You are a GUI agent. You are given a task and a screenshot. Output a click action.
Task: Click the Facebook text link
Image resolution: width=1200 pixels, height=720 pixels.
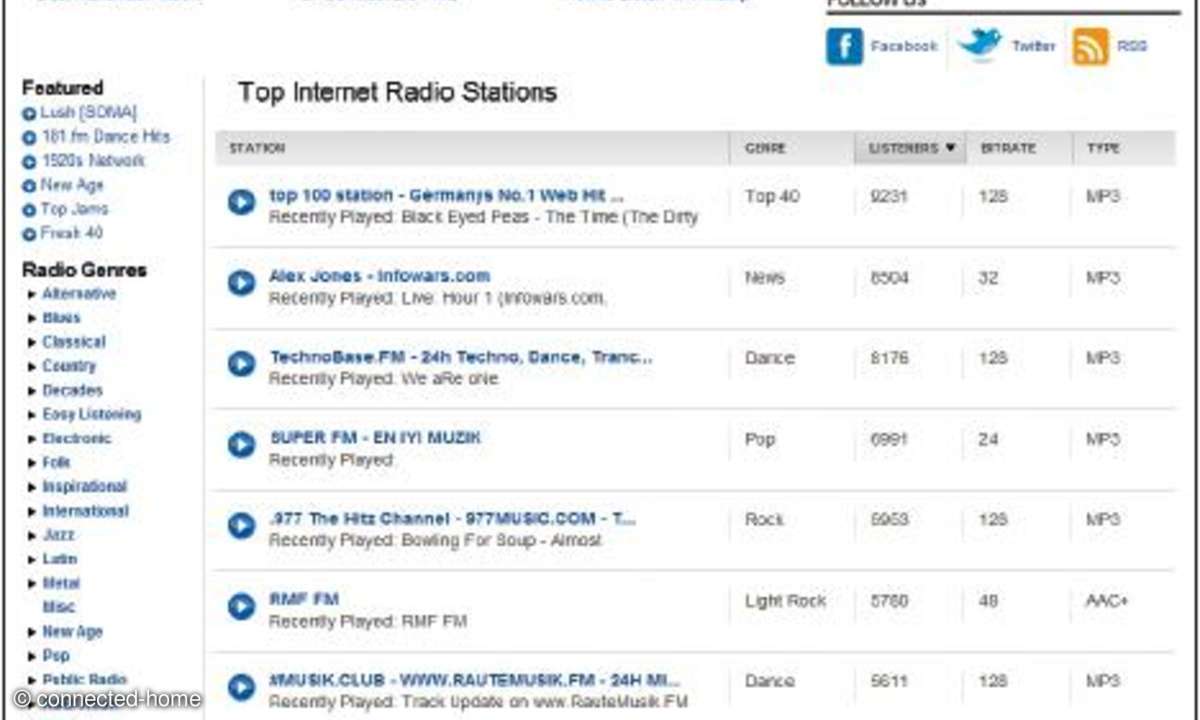[x=904, y=47]
